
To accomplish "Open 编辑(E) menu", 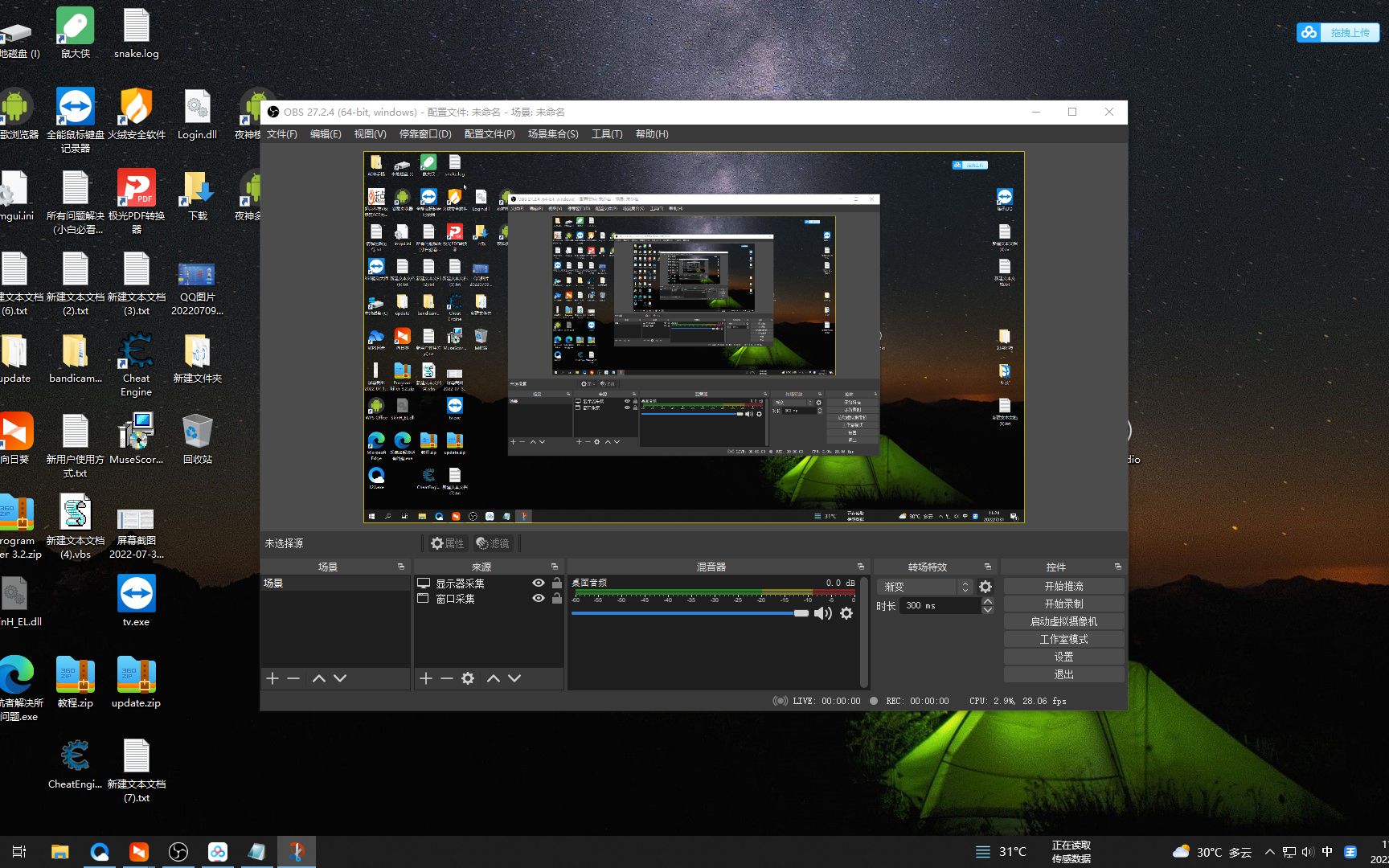I will [326, 134].
